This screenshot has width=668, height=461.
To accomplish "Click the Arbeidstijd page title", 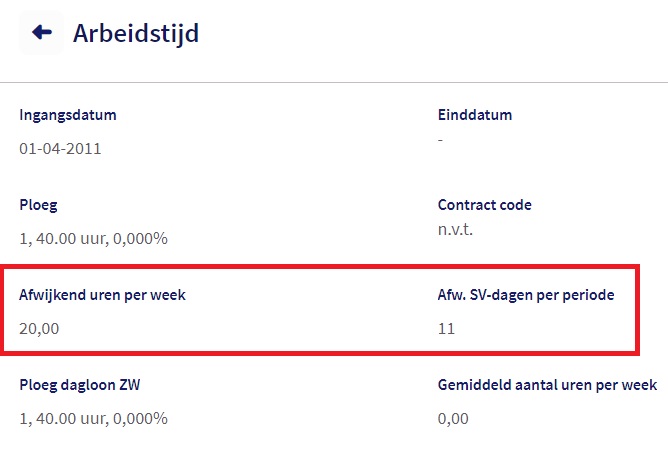I will point(136,33).
